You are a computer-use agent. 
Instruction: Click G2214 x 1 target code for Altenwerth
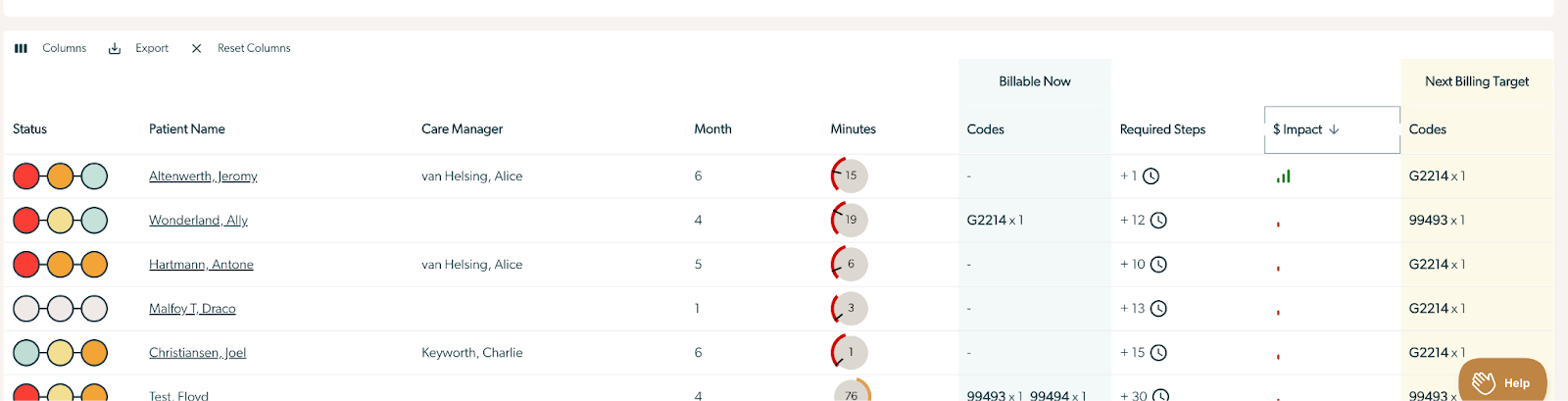pos(1437,176)
